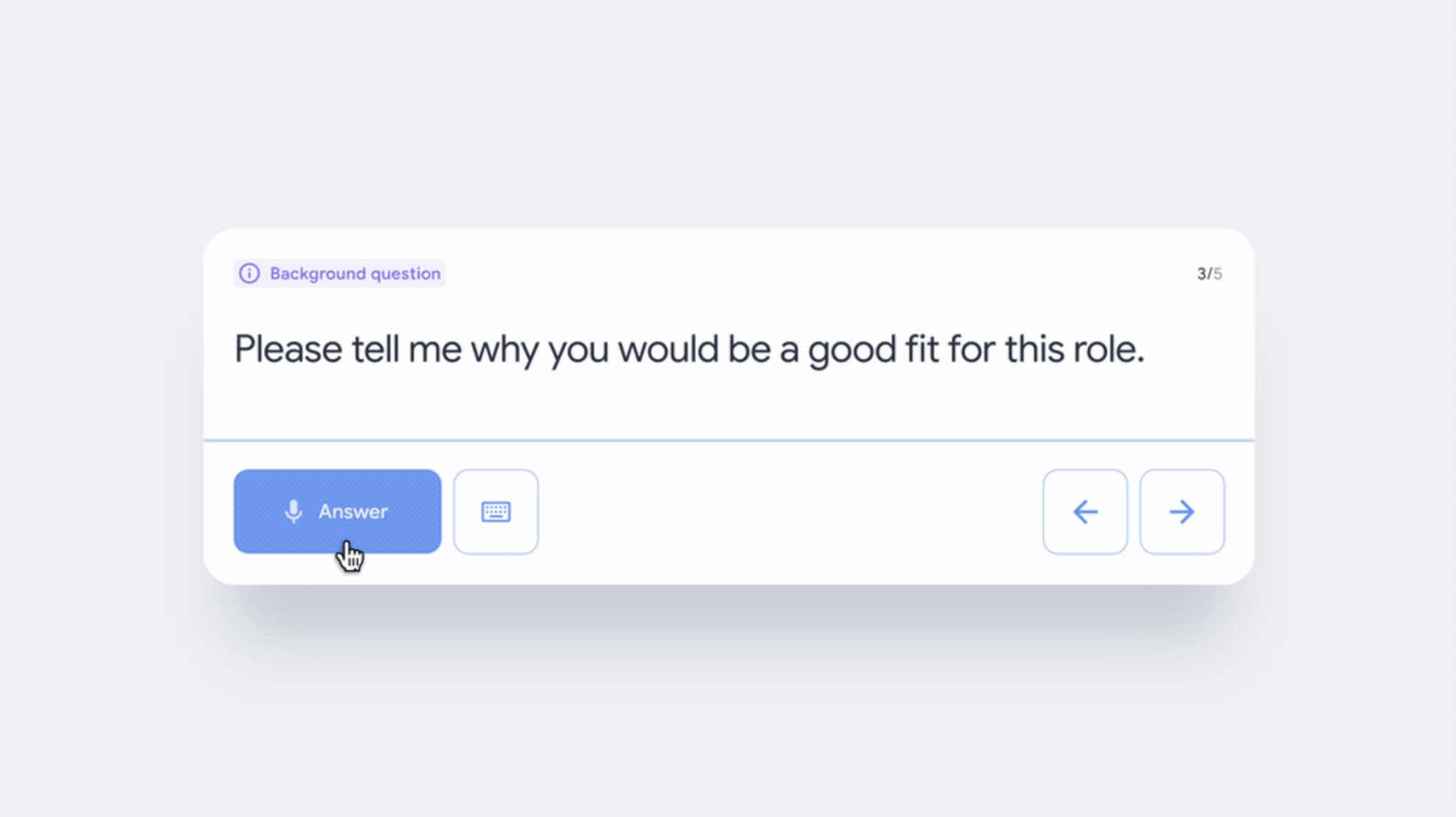Click the word Please in the question

pyautogui.click(x=288, y=349)
